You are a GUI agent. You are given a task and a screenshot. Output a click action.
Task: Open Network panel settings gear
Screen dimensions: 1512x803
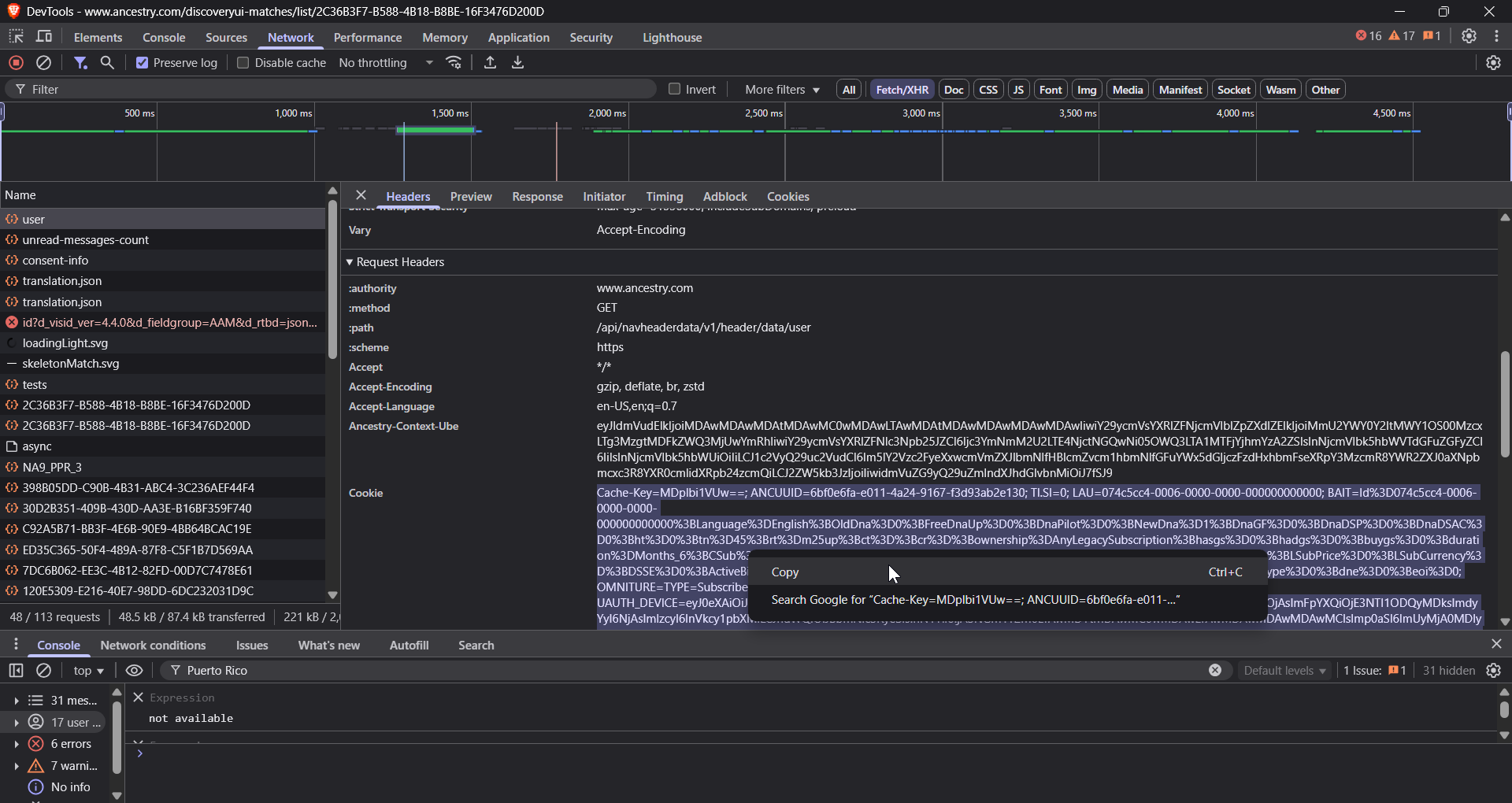[x=1493, y=62]
